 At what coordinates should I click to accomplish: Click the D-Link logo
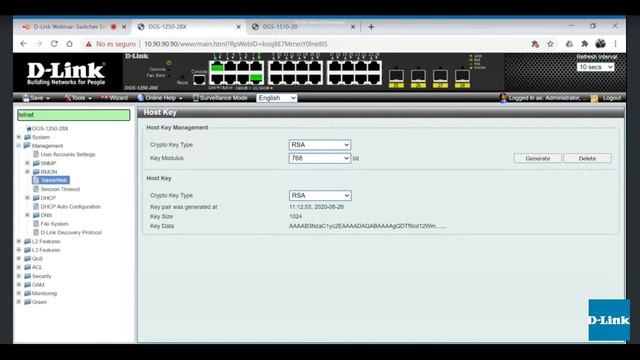click(66, 73)
